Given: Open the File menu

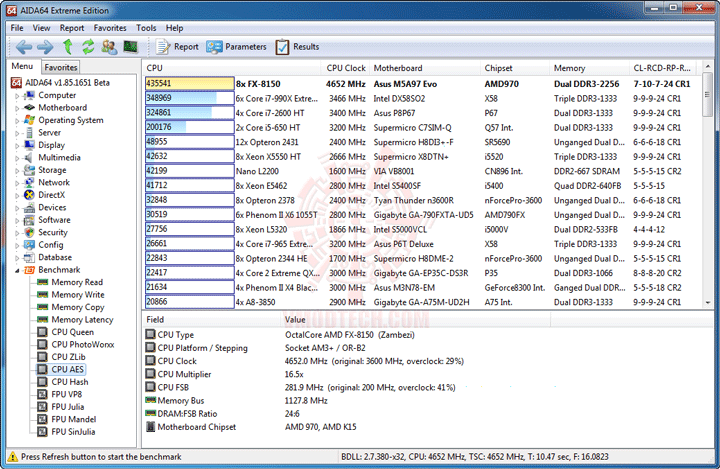Looking at the screenshot, I should click(x=17, y=28).
